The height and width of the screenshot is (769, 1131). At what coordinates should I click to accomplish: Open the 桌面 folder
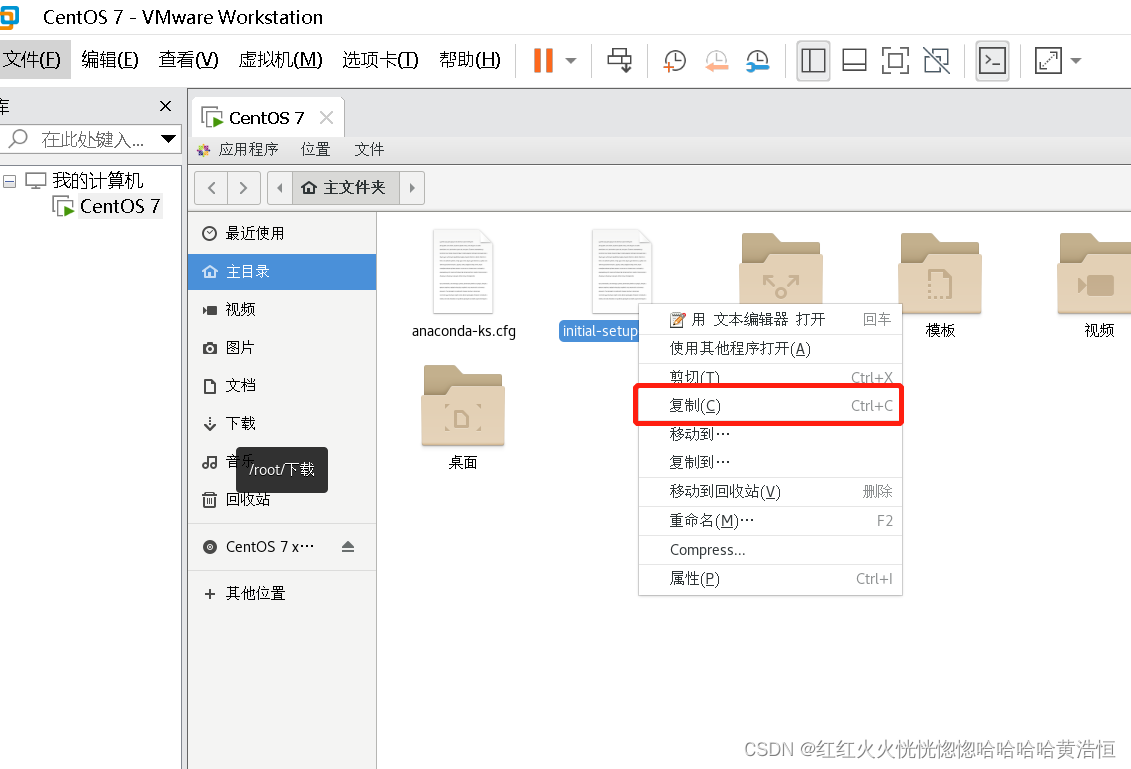click(x=462, y=418)
